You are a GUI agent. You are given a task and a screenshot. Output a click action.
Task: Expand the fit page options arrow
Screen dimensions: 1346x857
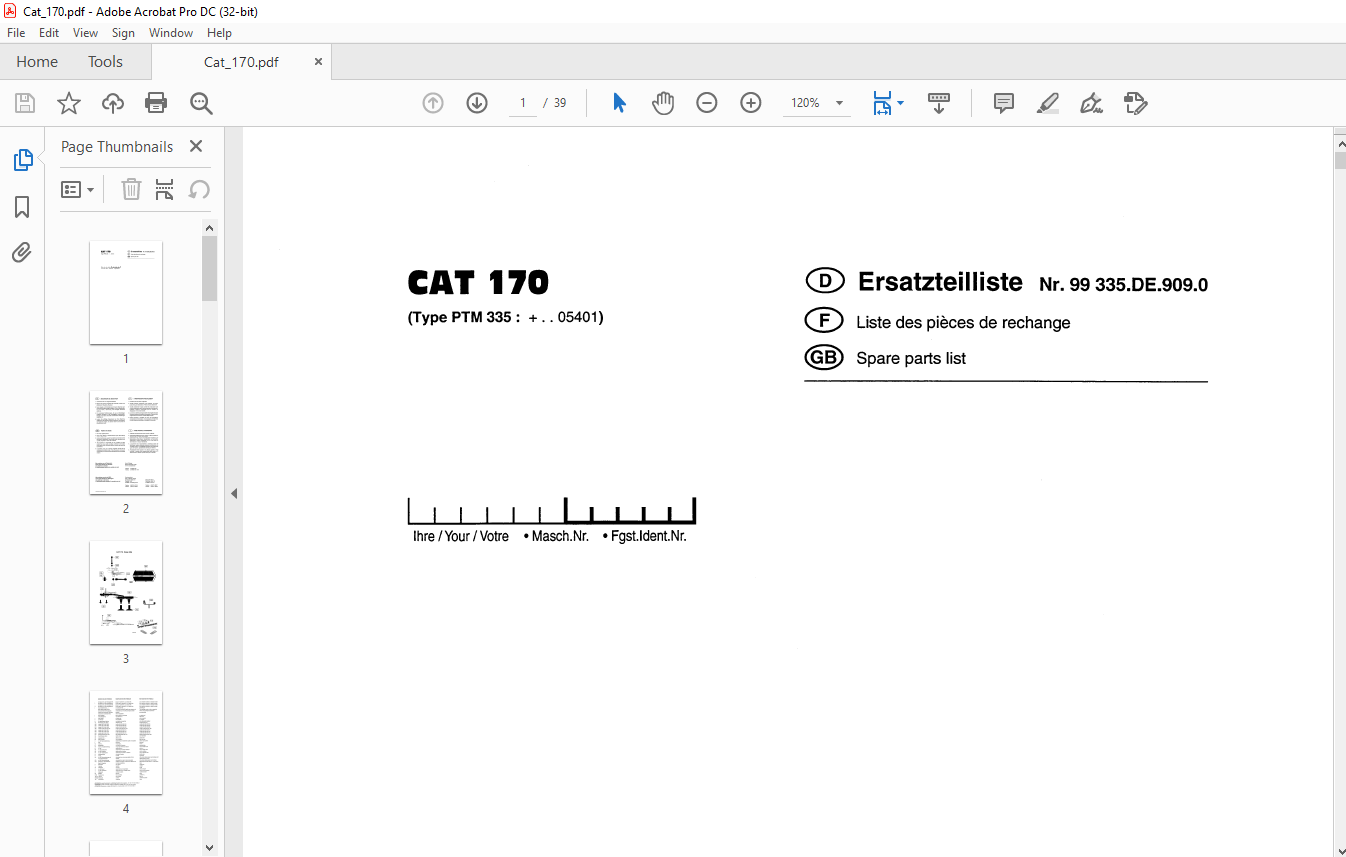pos(900,103)
